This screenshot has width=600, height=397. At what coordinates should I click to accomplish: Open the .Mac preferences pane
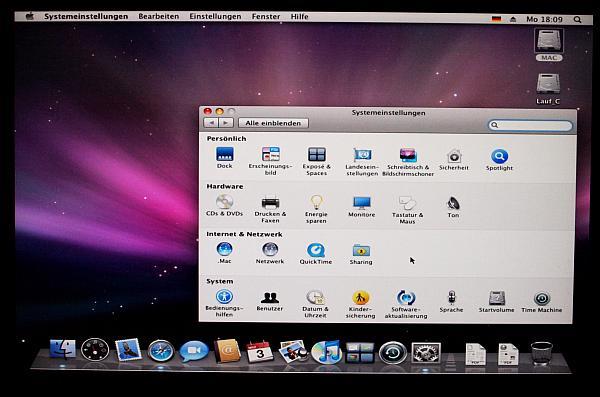coord(224,253)
